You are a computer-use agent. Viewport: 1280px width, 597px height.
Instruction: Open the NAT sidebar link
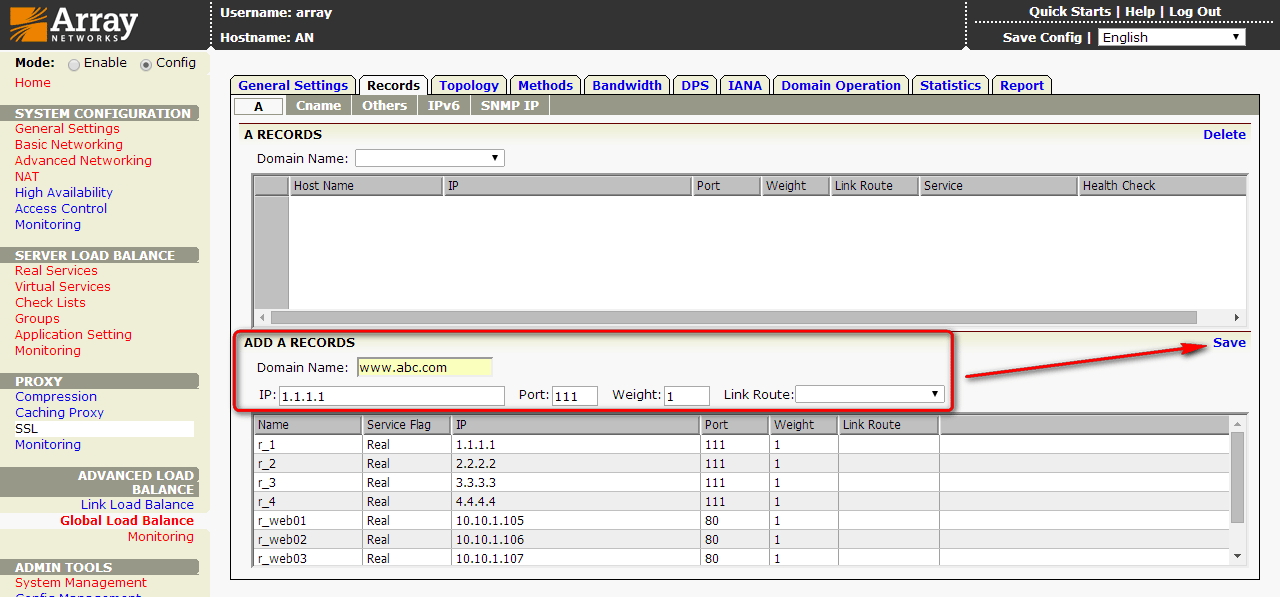click(x=27, y=177)
